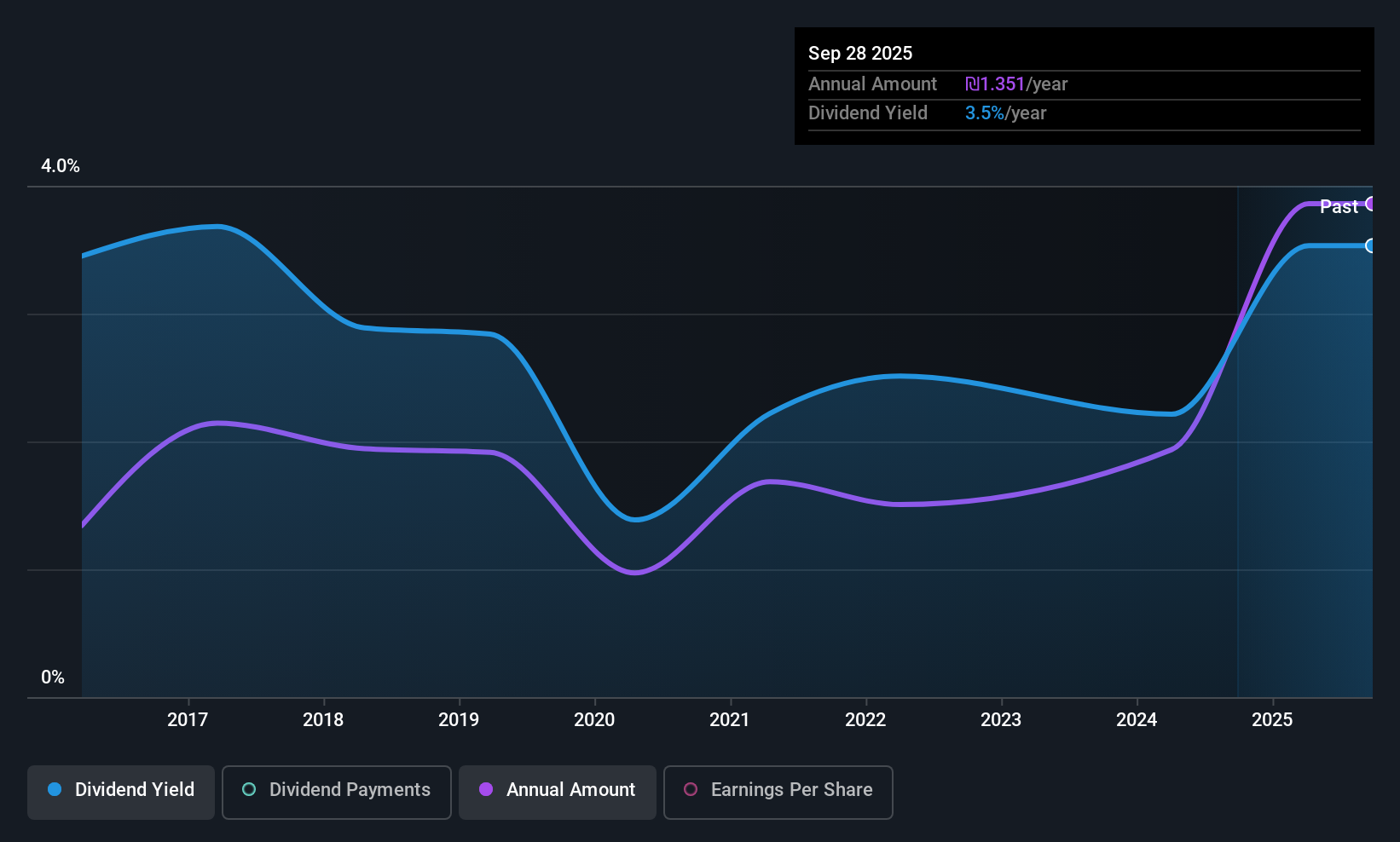The width and height of the screenshot is (1400, 842).
Task: Toggle the Dividend Yield legend button
Action: tap(121, 792)
